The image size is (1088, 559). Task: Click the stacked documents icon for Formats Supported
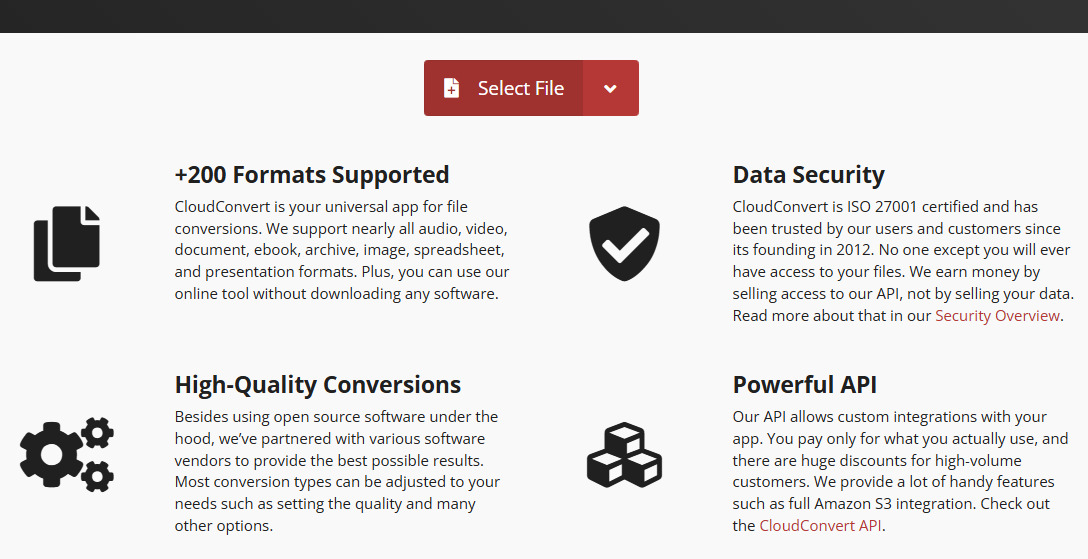click(x=67, y=243)
